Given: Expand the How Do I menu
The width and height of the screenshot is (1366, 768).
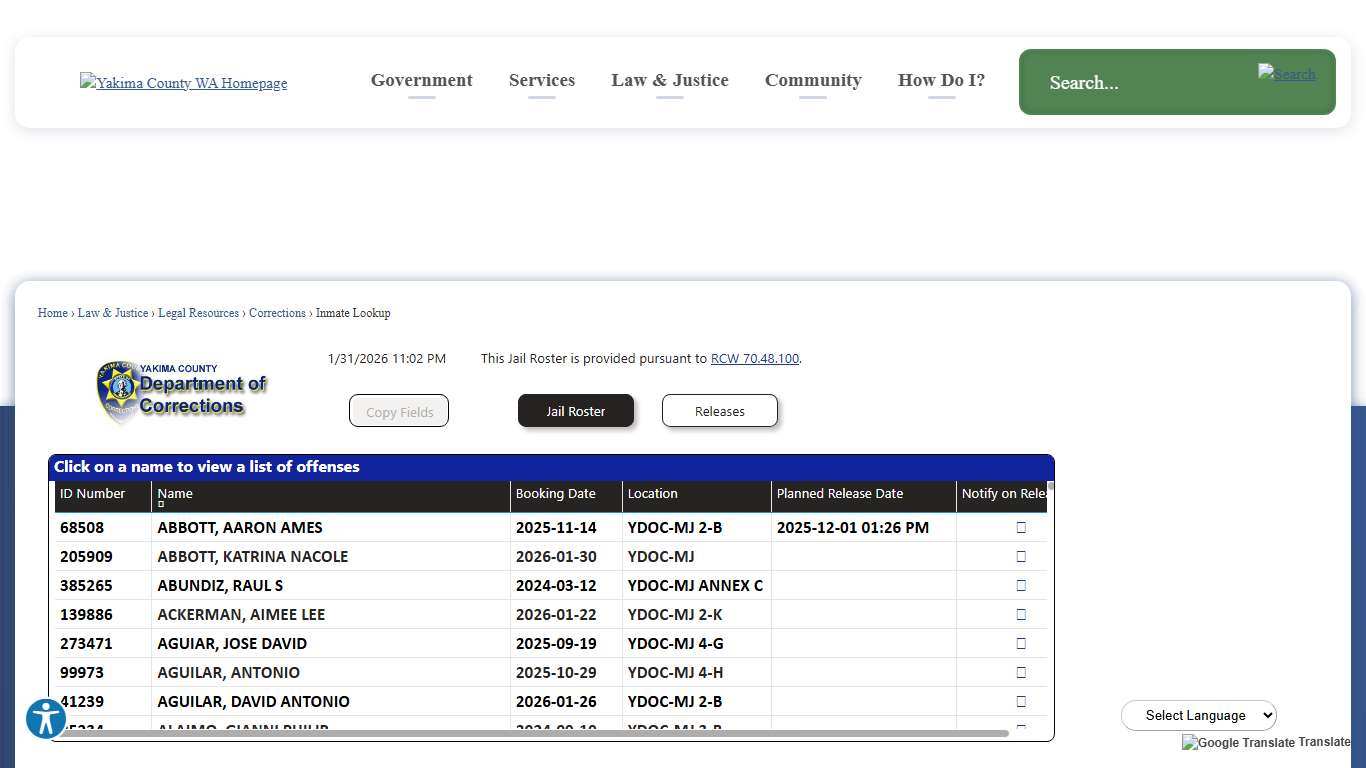Looking at the screenshot, I should point(940,80).
